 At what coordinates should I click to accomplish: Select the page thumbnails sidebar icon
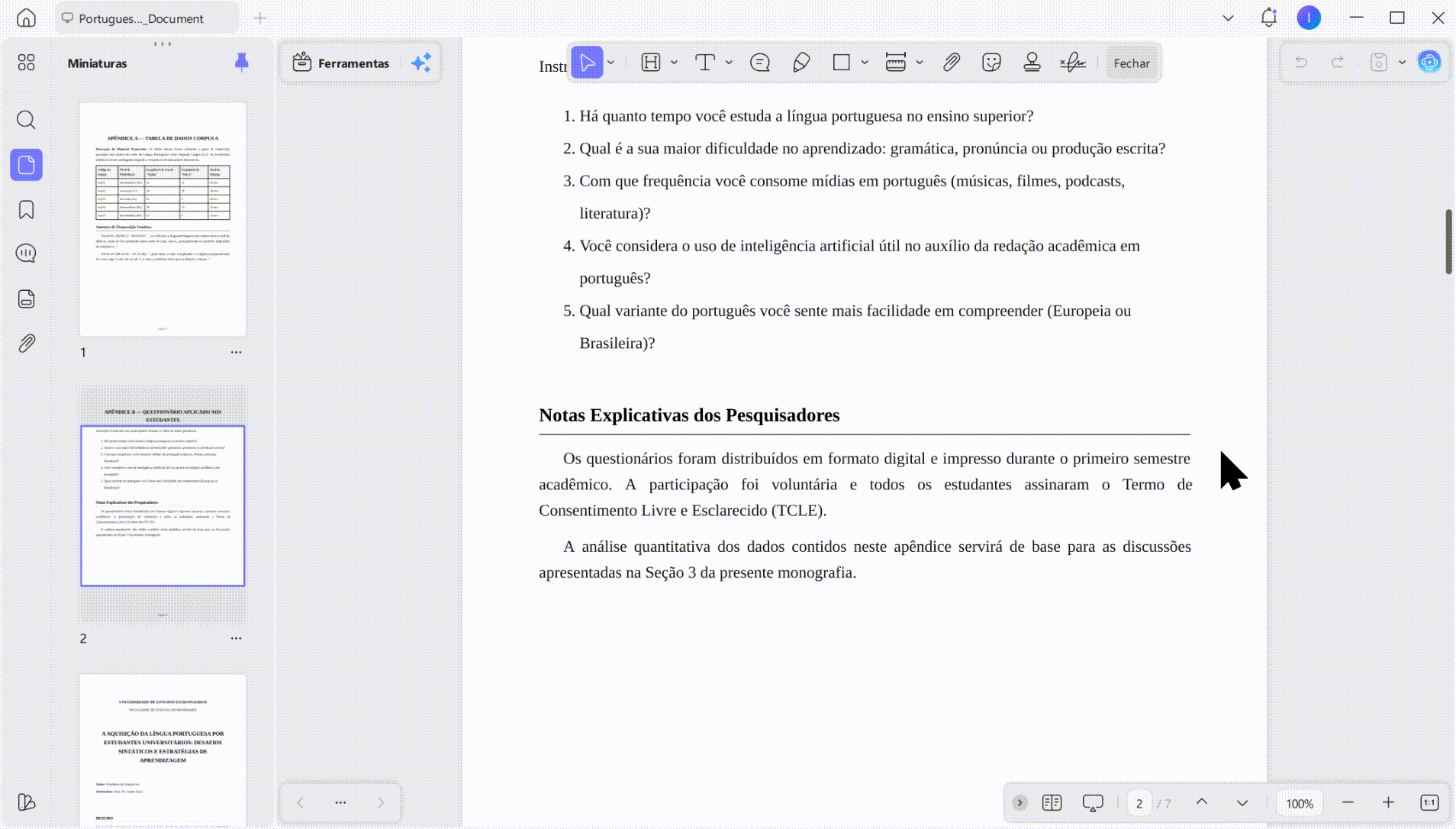[27, 165]
